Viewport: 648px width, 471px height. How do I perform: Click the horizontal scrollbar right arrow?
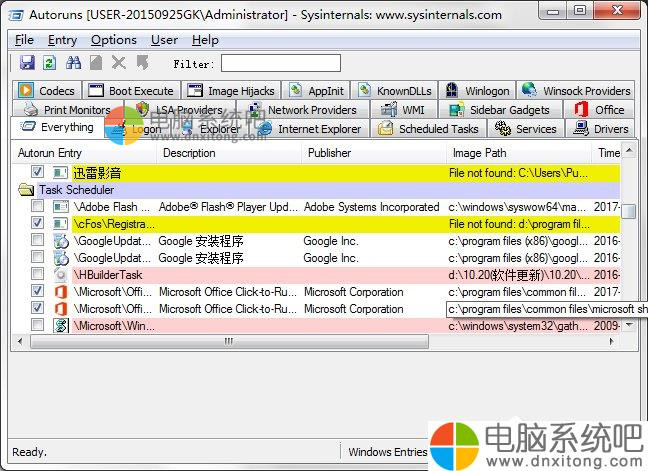click(612, 341)
